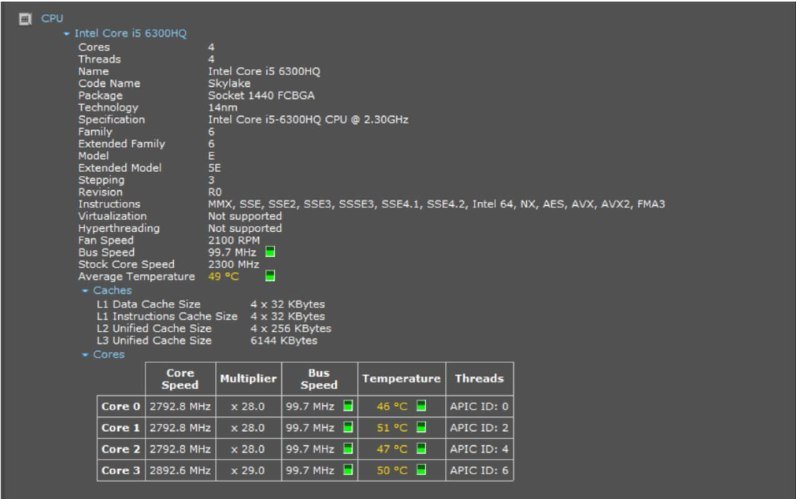Select the Core 1 row header
Screen dimensions: 800x499
pos(121,428)
